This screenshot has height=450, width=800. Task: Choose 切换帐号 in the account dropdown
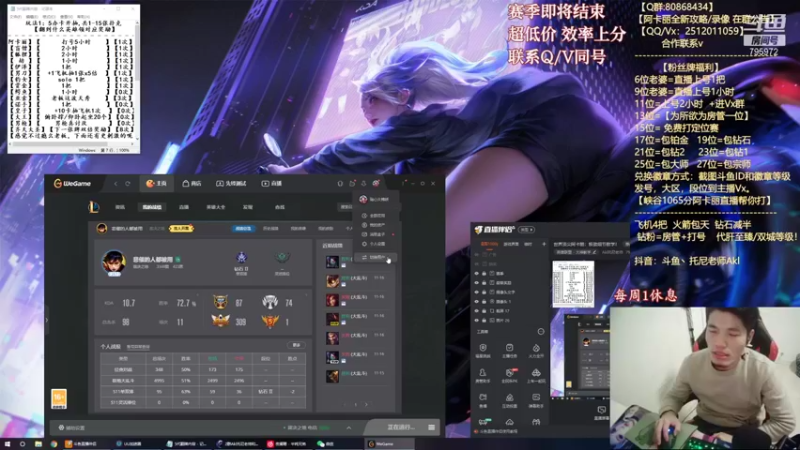pyautogui.click(x=375, y=258)
